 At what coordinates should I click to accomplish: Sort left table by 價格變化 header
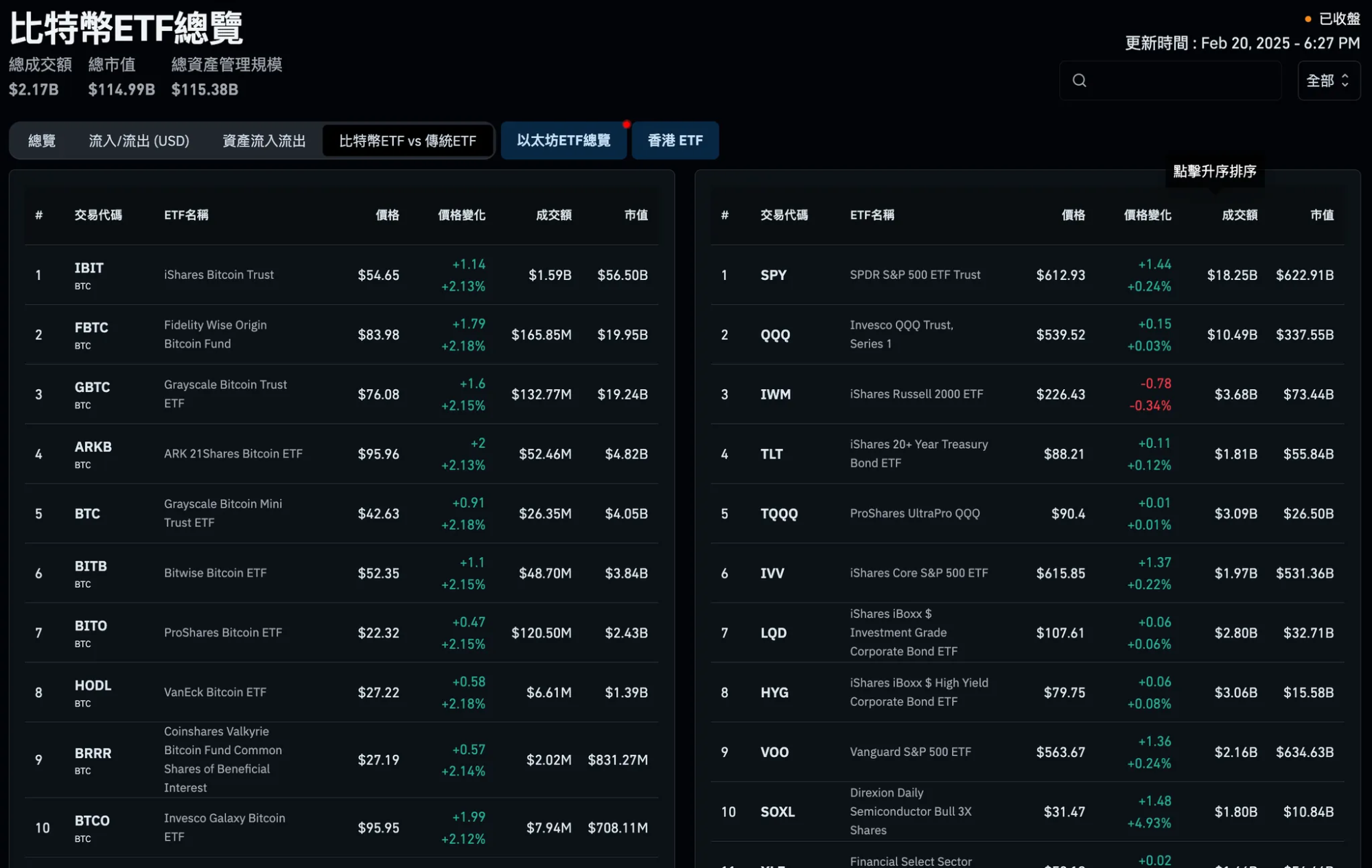coord(461,215)
